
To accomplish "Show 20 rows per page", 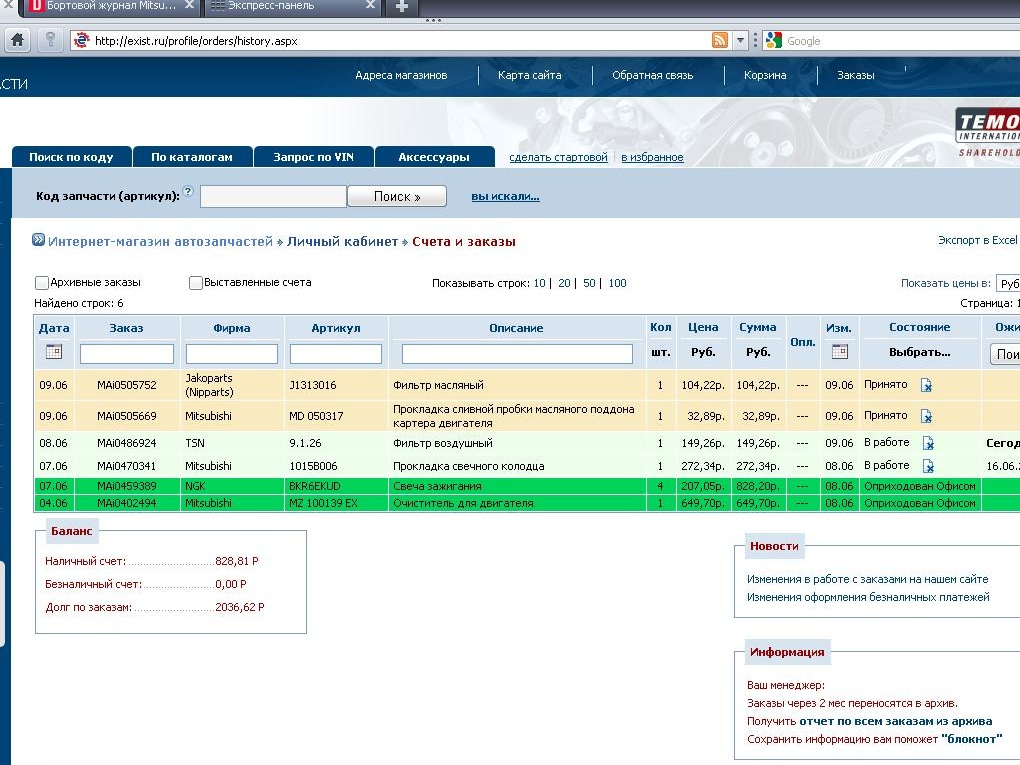I will [564, 283].
